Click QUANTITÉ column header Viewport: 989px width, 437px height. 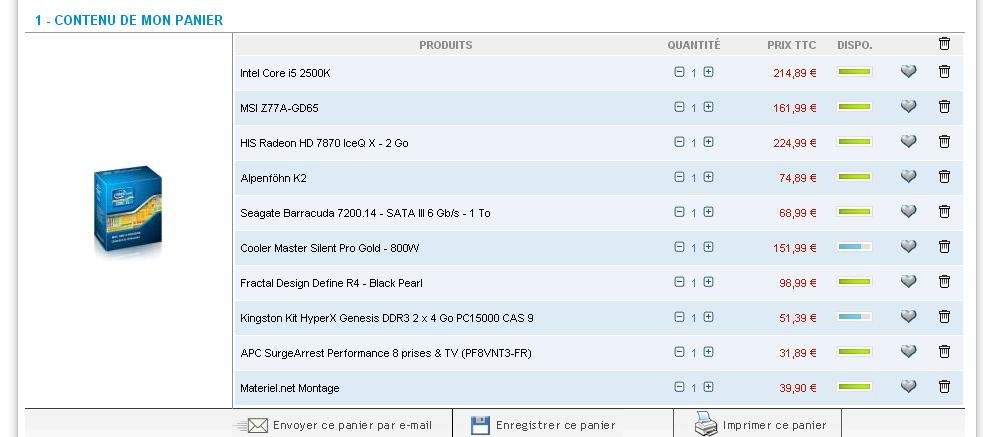(x=694, y=45)
